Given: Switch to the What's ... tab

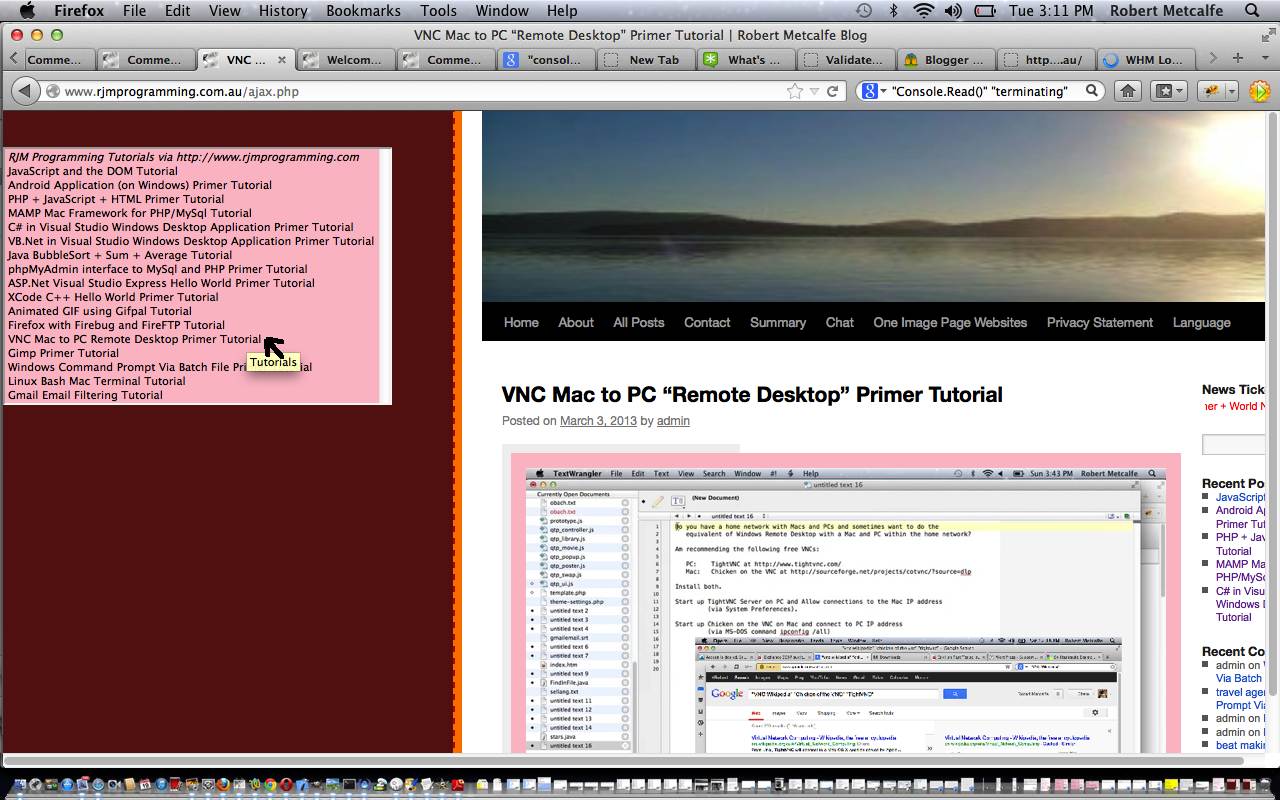Looking at the screenshot, I should point(744,60).
